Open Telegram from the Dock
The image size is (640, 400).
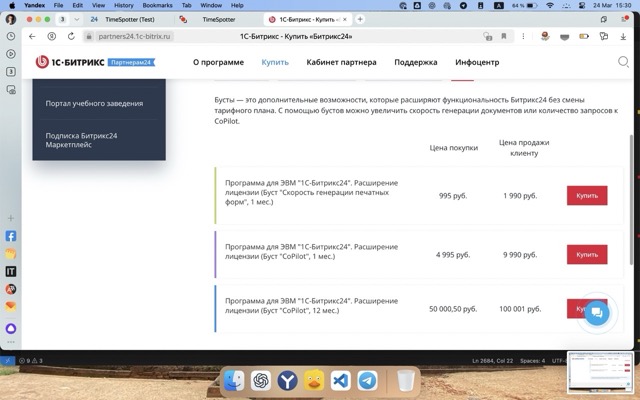tap(367, 381)
